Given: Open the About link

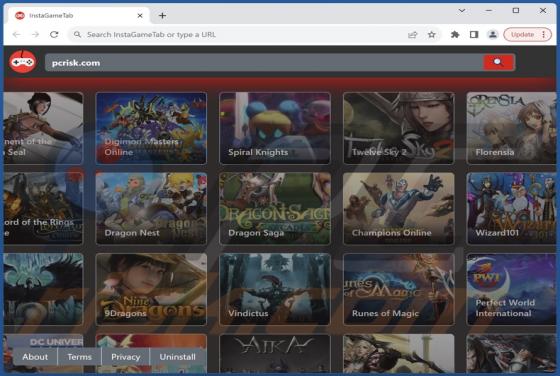Looking at the screenshot, I should 35,357.
